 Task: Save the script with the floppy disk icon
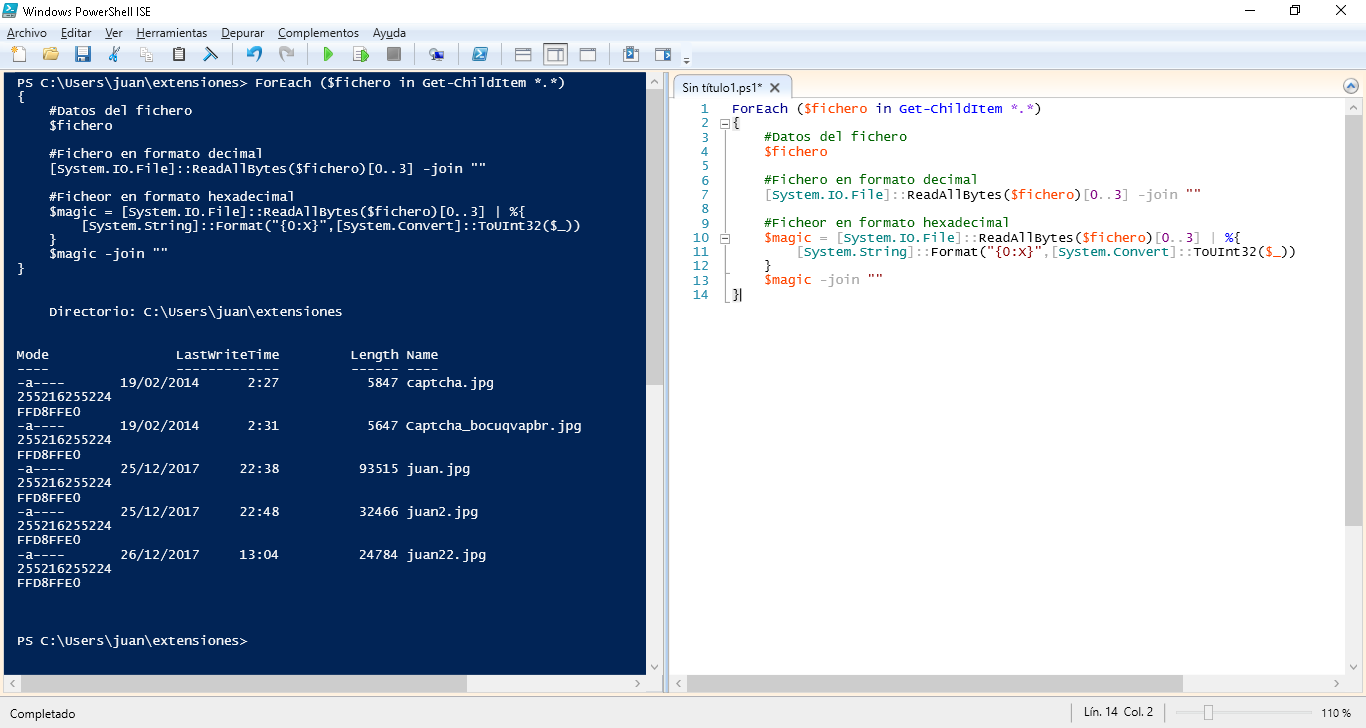point(82,54)
